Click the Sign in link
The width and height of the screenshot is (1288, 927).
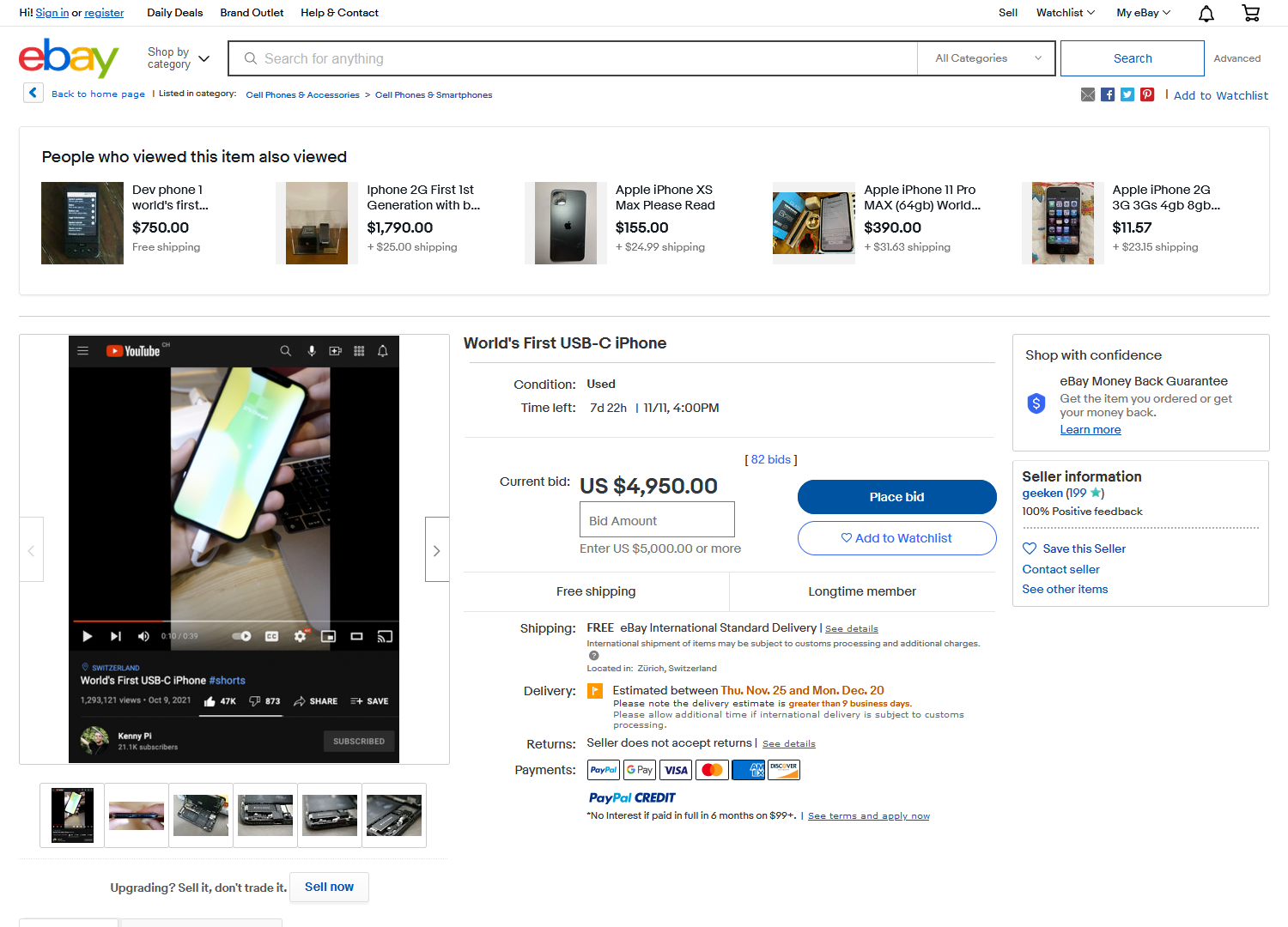[x=52, y=13]
